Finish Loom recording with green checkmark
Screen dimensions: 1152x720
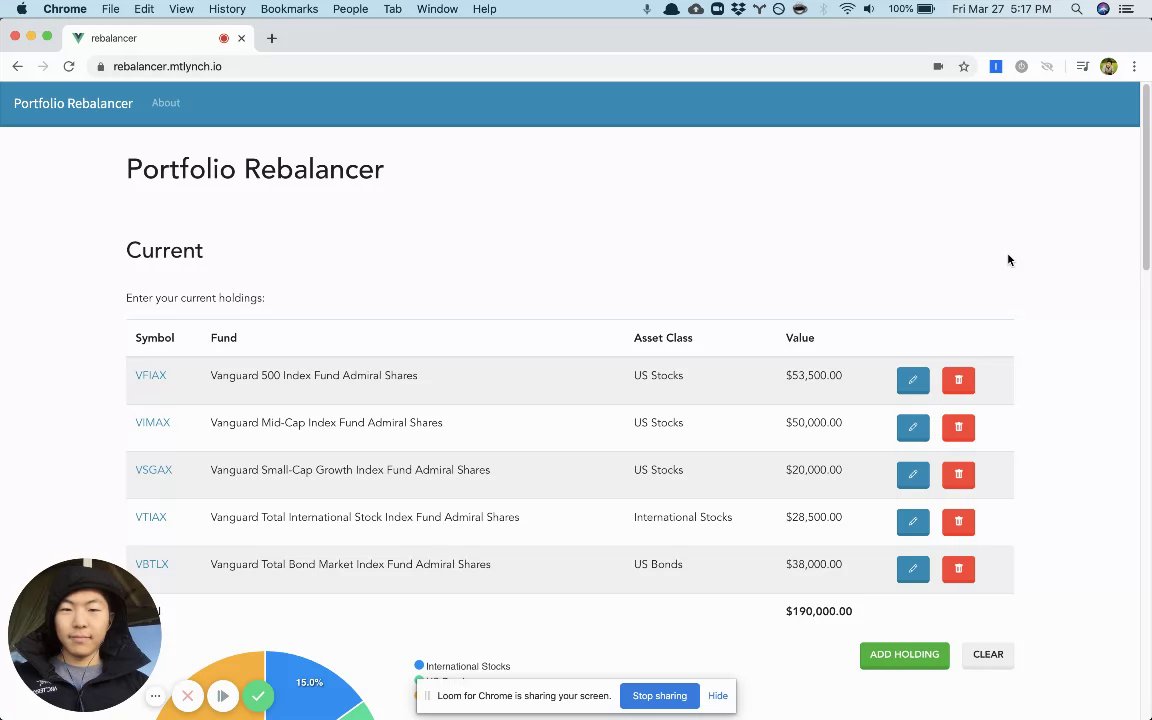point(258,696)
